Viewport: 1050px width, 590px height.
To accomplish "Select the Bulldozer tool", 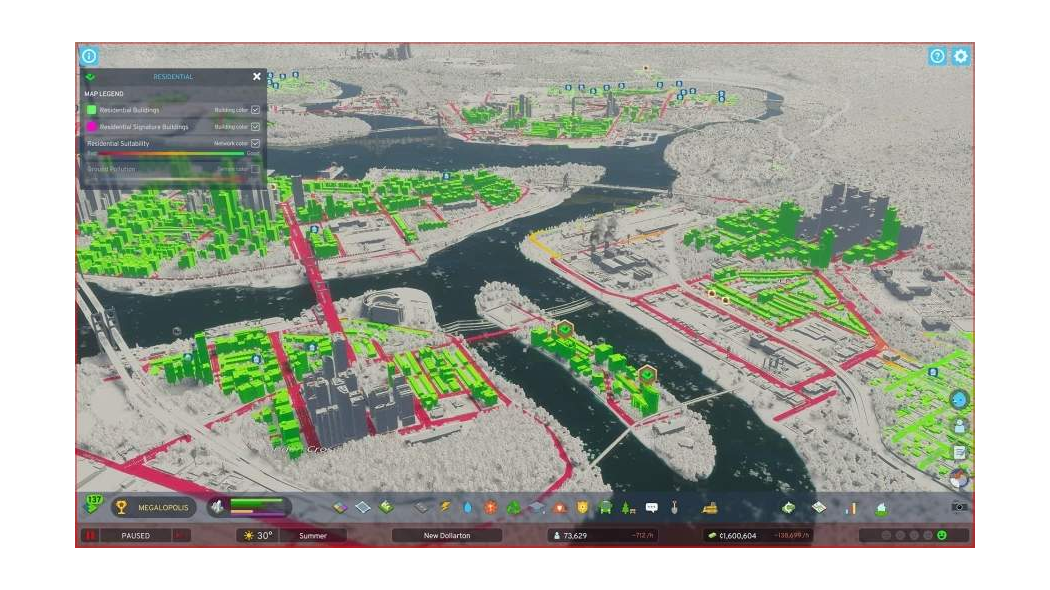I will pyautogui.click(x=710, y=508).
